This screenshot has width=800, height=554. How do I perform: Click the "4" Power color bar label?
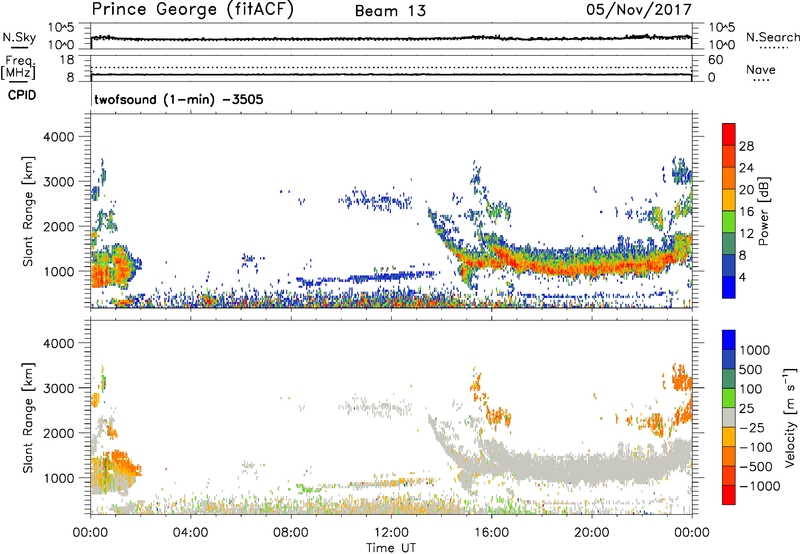[x=743, y=277]
